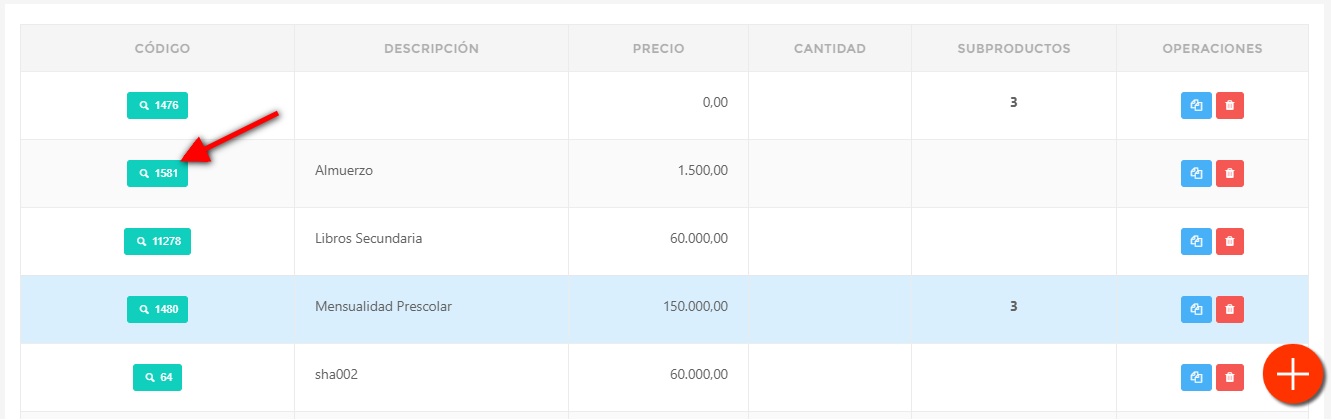Duplicate the Almuerzo product
The image size is (1331, 419).
tap(1196, 173)
